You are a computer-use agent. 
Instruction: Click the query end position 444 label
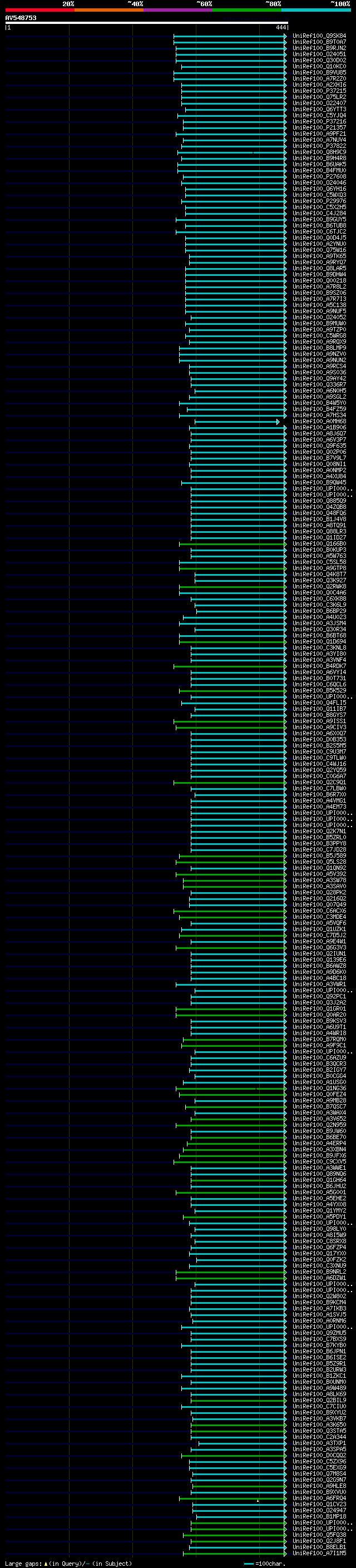coord(280,28)
